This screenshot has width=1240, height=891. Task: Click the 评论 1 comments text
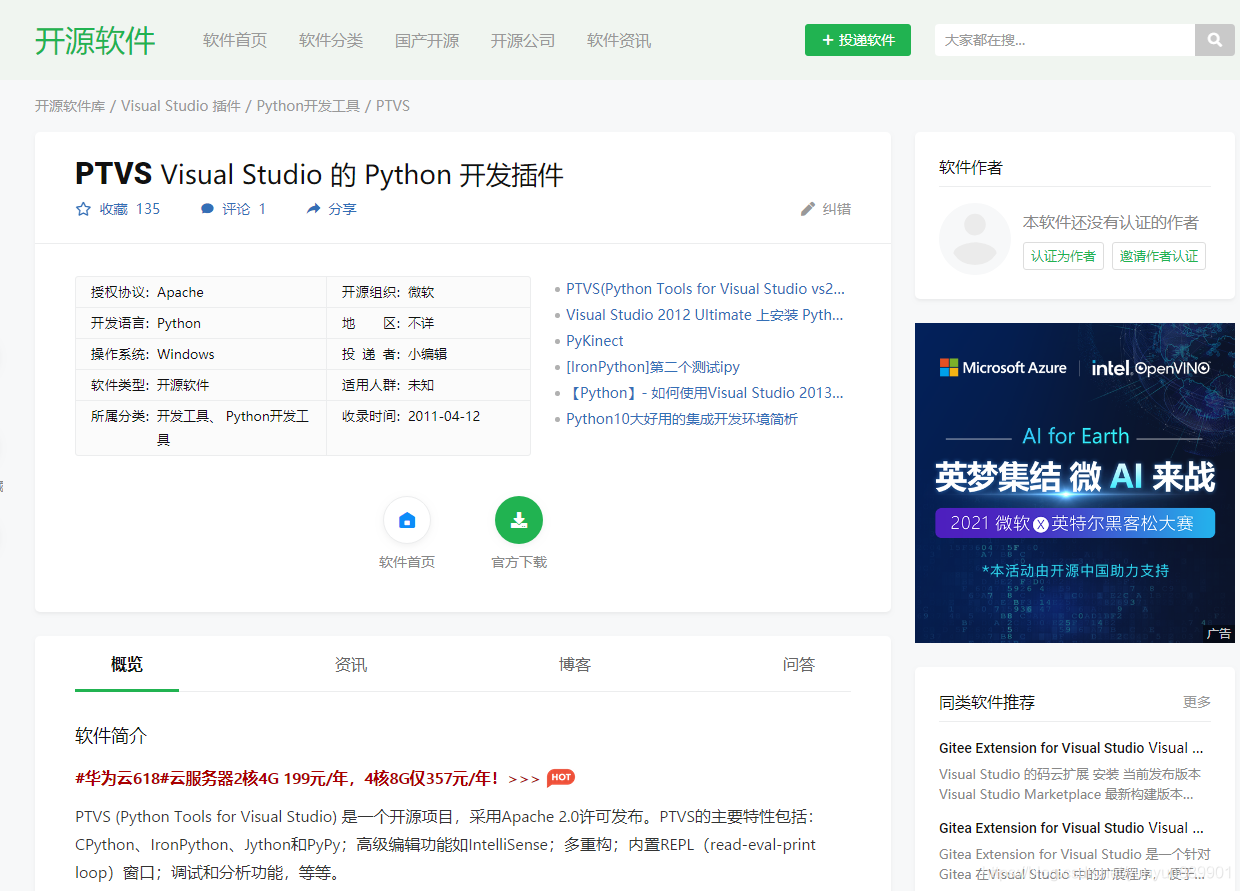(x=244, y=209)
